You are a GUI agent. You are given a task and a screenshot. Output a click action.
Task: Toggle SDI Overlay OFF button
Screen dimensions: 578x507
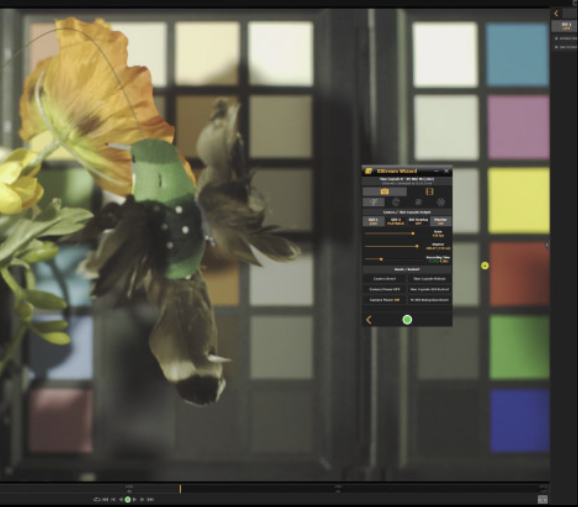(418, 221)
